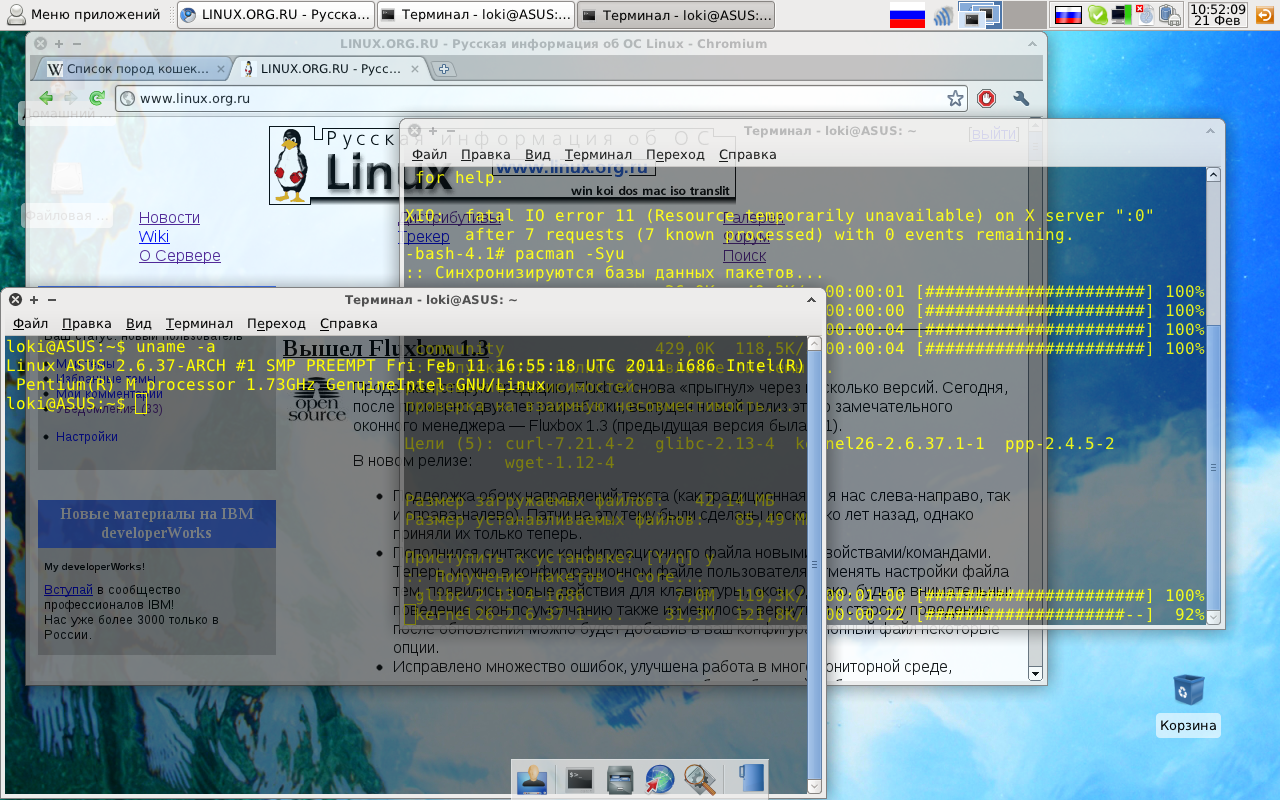Select LINUX.ORG.RU Chromium tab

[x=332, y=69]
